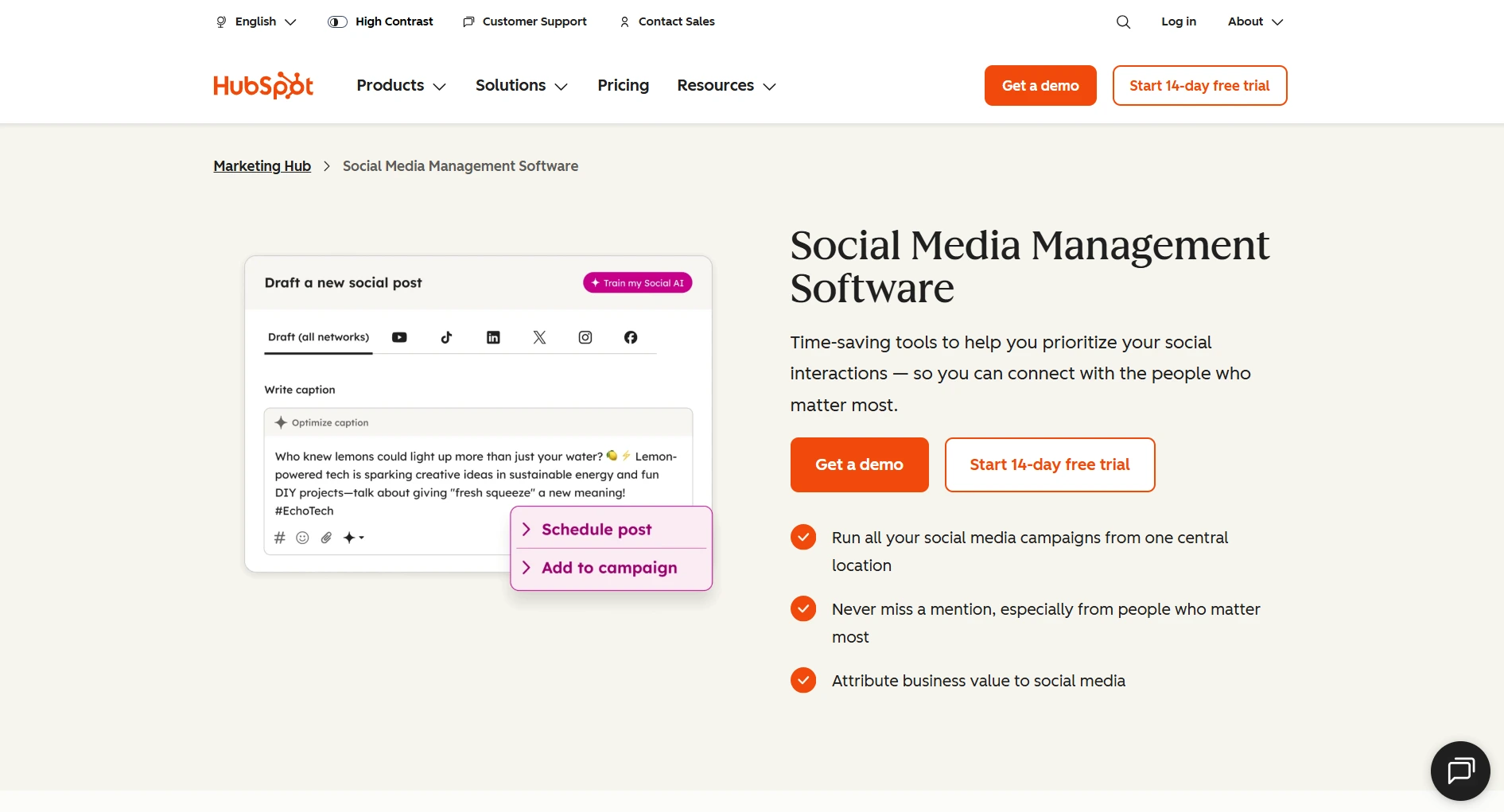Image resolution: width=1504 pixels, height=812 pixels.
Task: Click the header Get a demo button
Action: [x=1040, y=85]
